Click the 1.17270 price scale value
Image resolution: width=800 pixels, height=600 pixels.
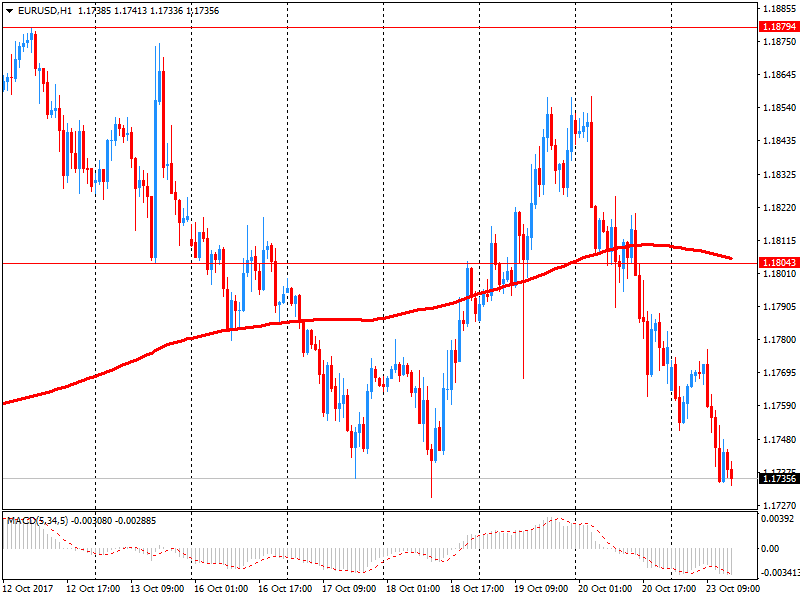tap(779, 506)
